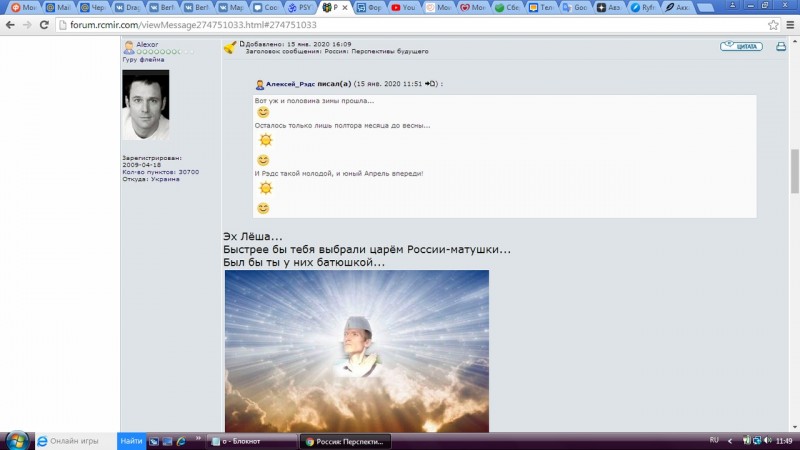Click the print post icon
The width and height of the screenshot is (800, 450).
(x=781, y=46)
